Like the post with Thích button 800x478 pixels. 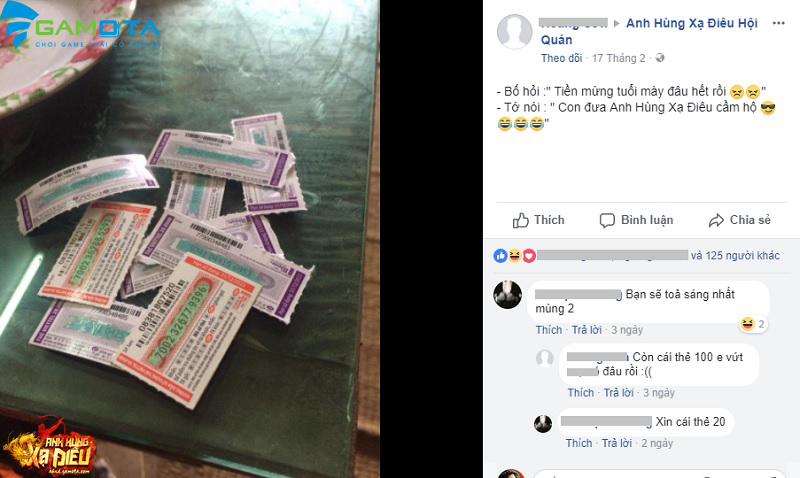(x=538, y=220)
